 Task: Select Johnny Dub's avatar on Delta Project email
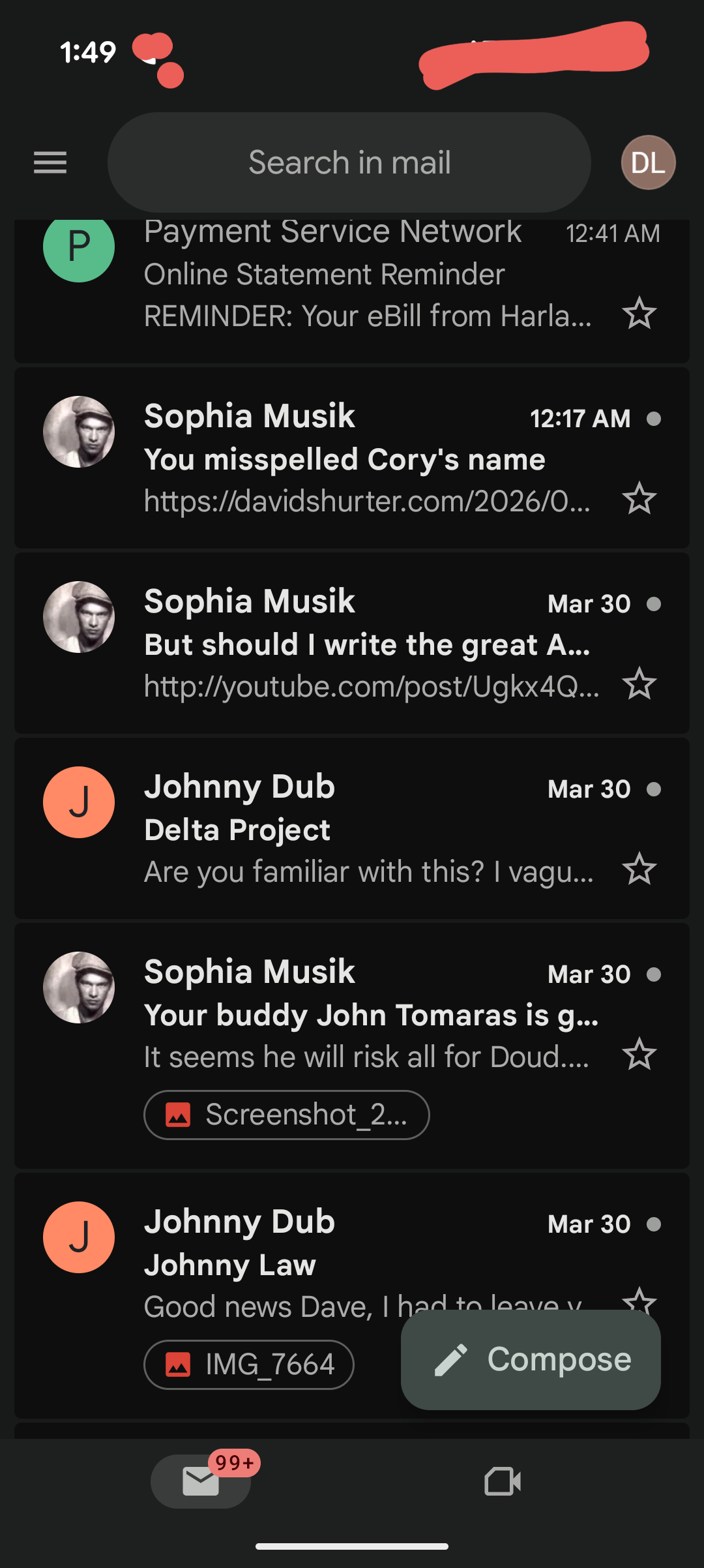click(79, 802)
